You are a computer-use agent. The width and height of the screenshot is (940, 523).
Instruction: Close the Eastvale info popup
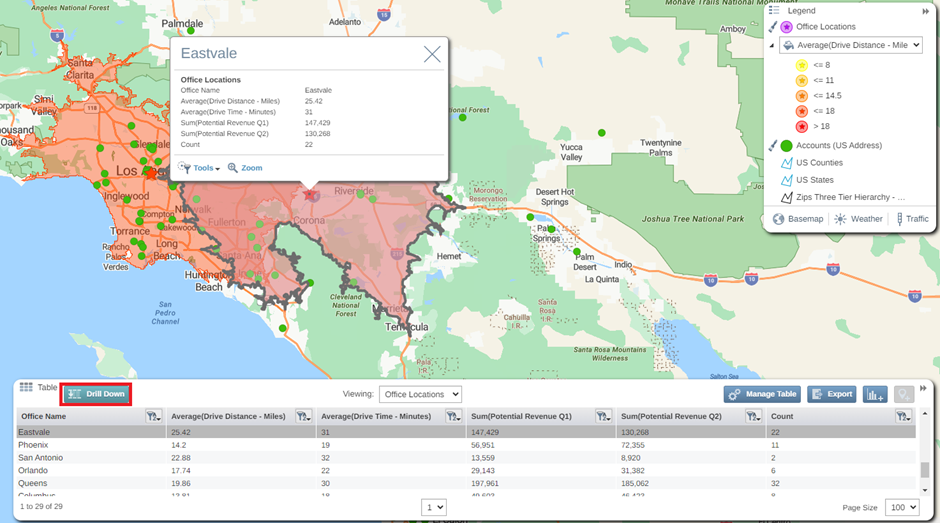[432, 54]
